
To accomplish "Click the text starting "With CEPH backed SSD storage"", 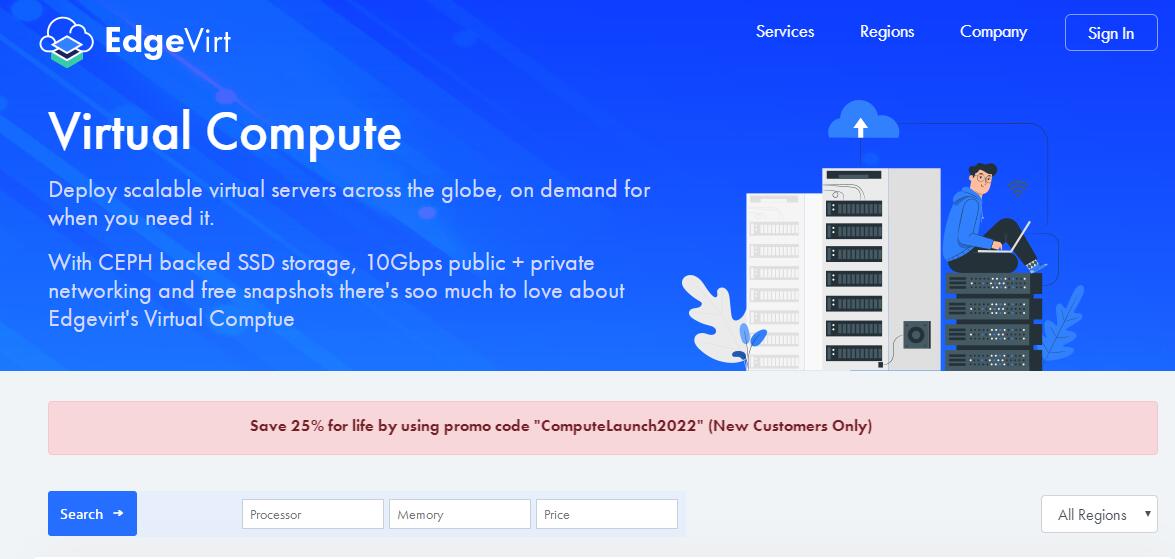I will 336,291.
